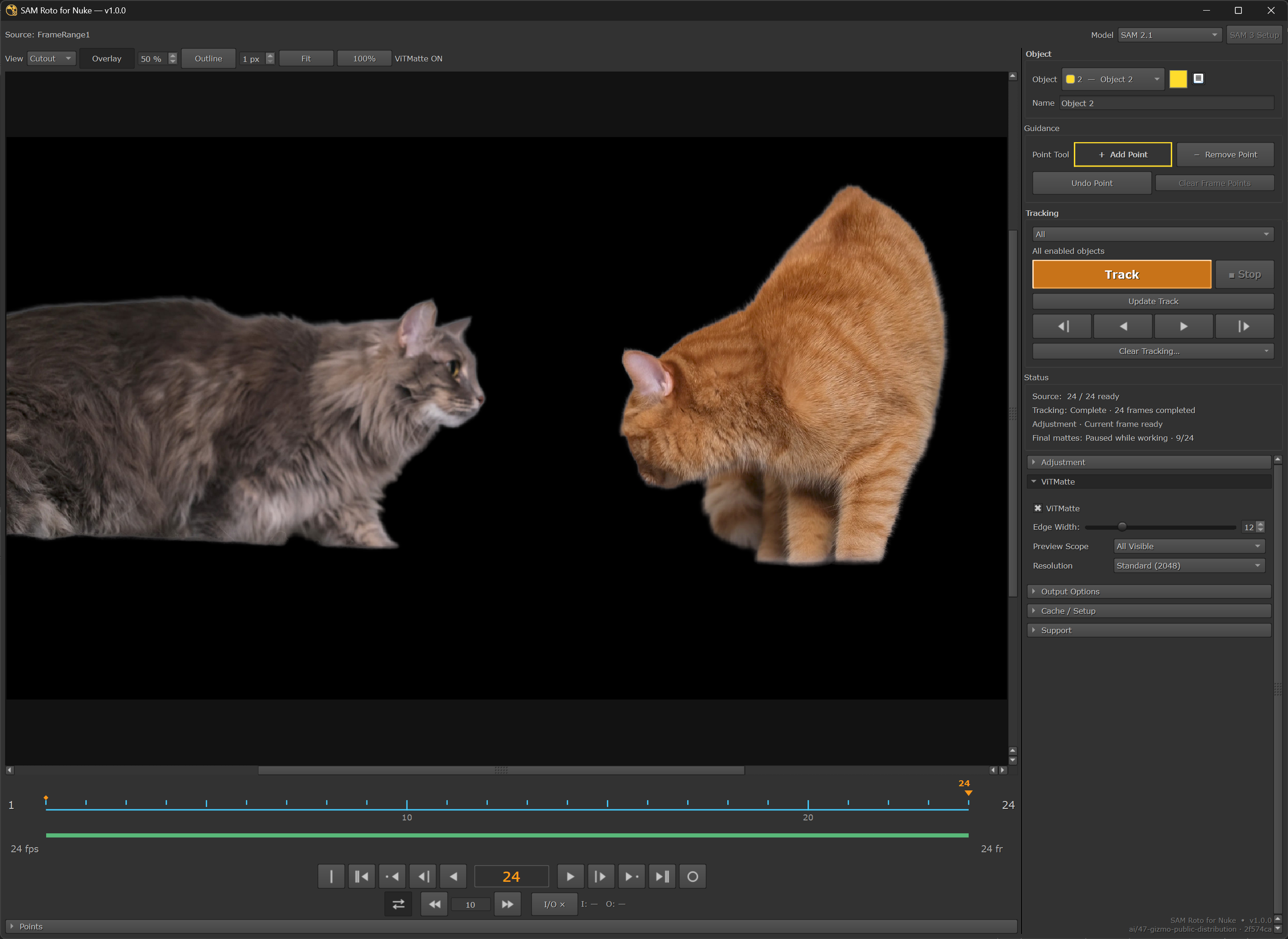Click the Update Track button

click(1153, 301)
